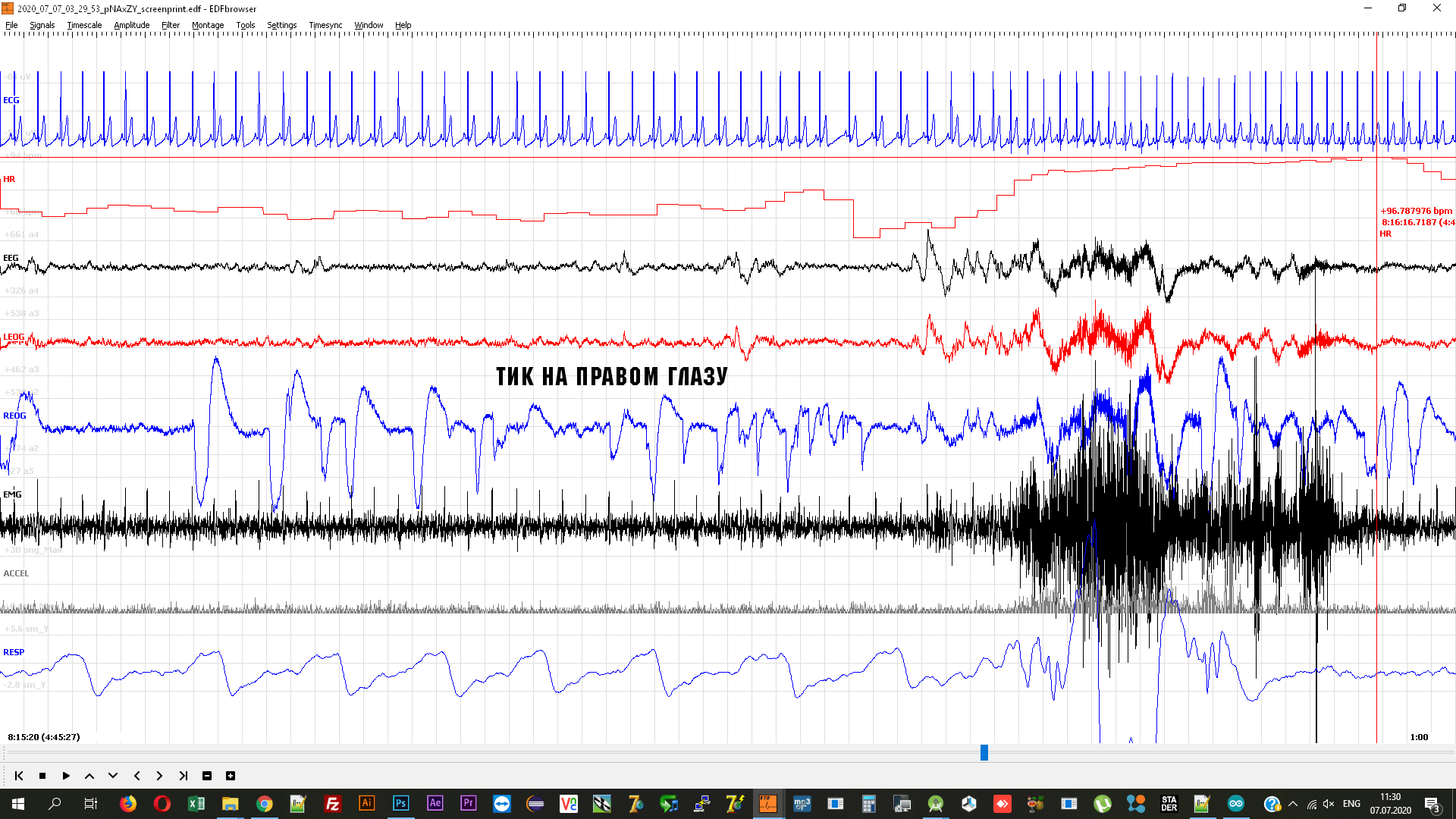The width and height of the screenshot is (1456, 819).
Task: Open Excel from the taskbar
Action: [x=196, y=804]
